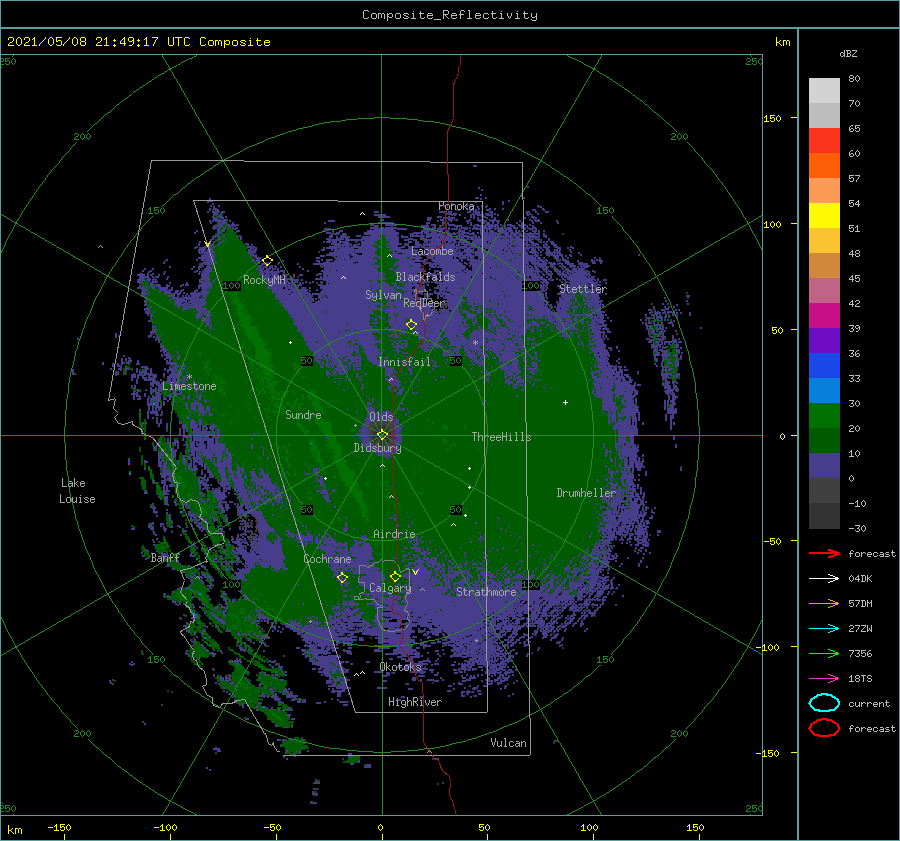Image resolution: width=900 pixels, height=841 pixels.
Task: Click the Olds city label
Action: point(381,417)
